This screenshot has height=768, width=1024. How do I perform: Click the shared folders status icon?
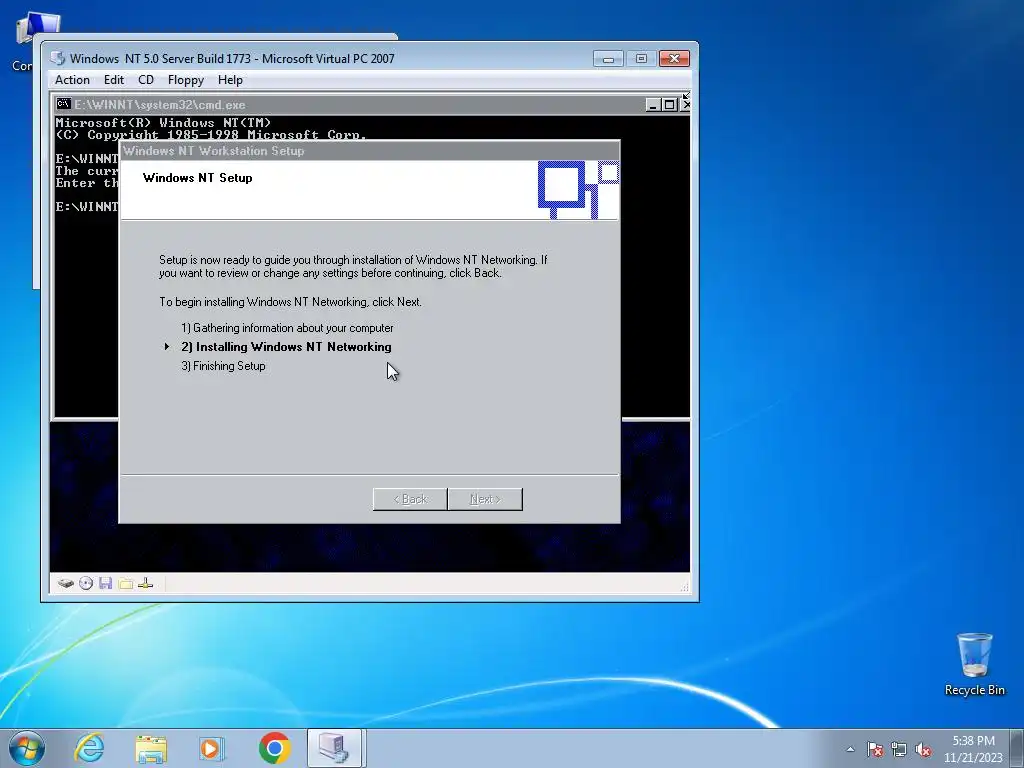click(x=125, y=583)
